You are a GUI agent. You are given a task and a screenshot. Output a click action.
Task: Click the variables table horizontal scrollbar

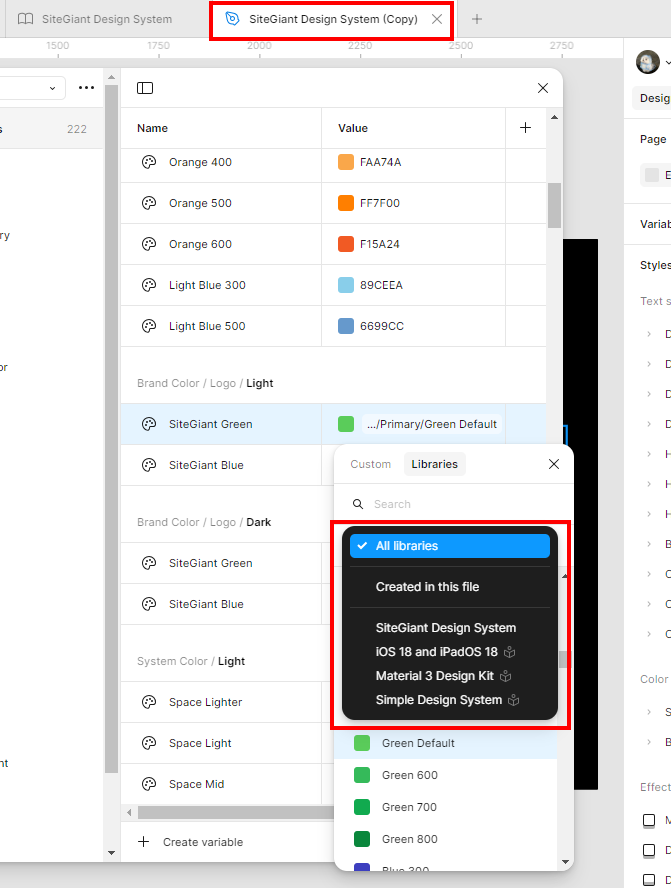click(x=235, y=813)
